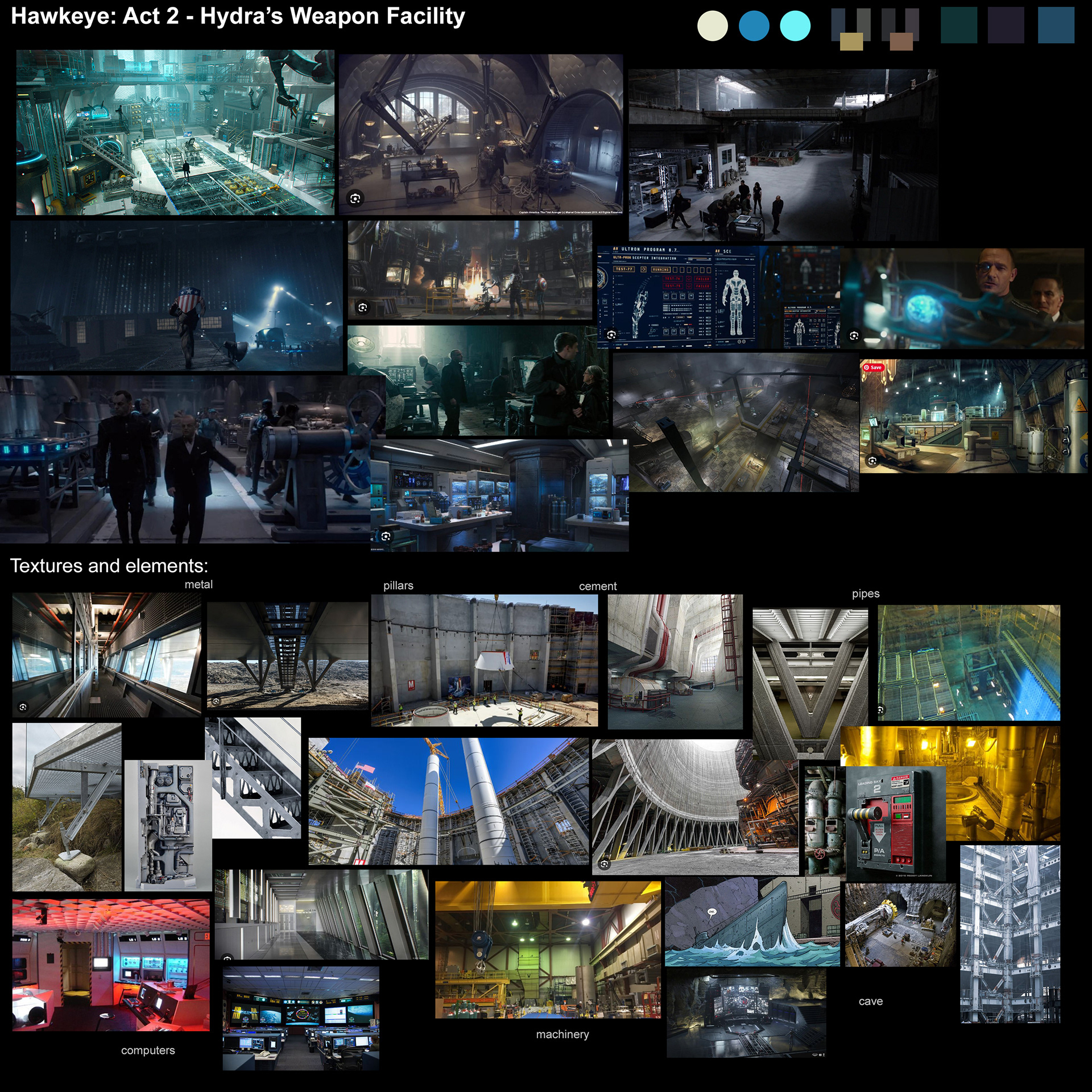Screen dimensions: 1092x1092
Task: Select the bright cyan circle swatch
Action: click(795, 26)
